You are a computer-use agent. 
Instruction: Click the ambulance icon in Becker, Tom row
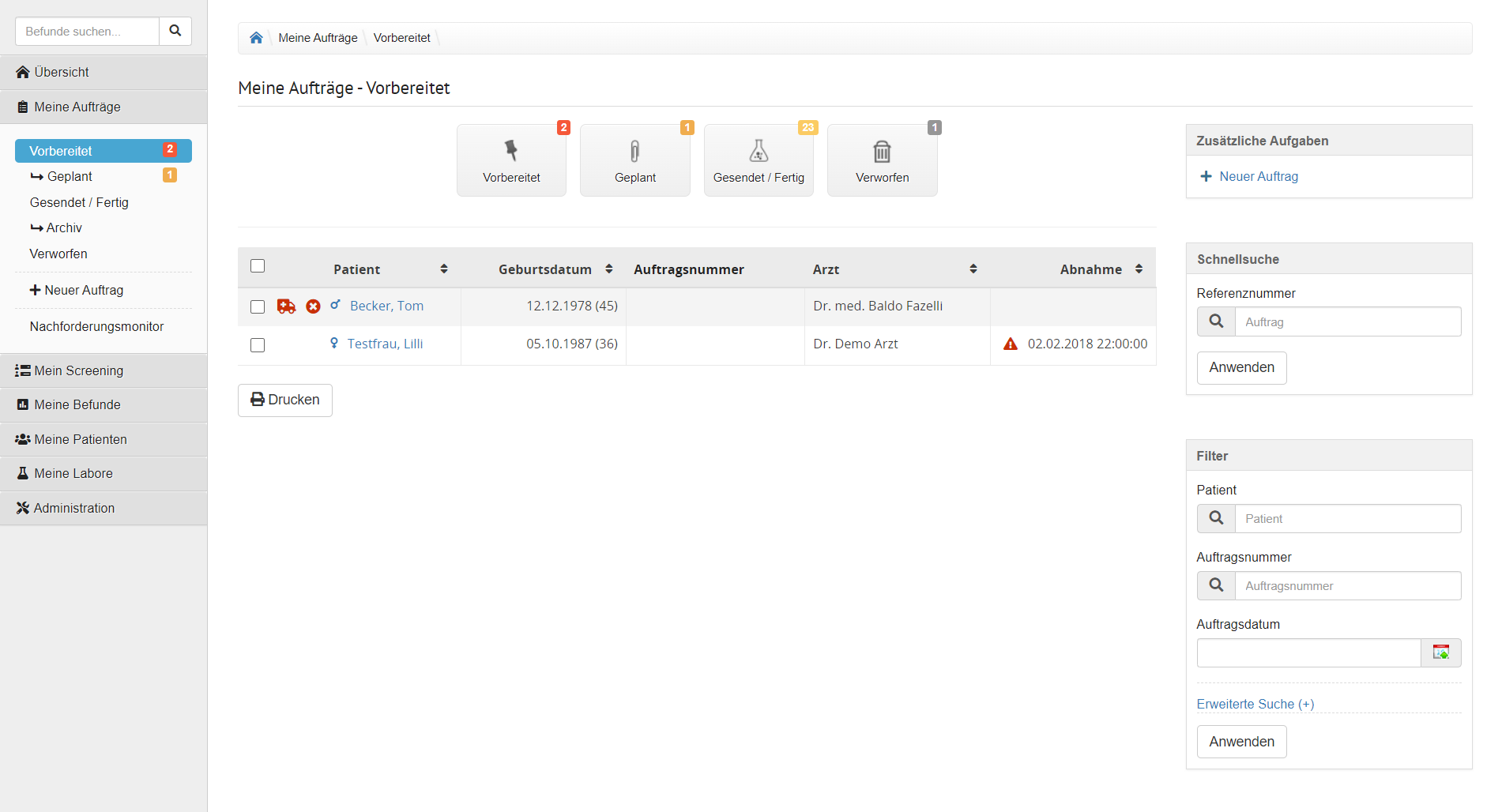pos(286,306)
